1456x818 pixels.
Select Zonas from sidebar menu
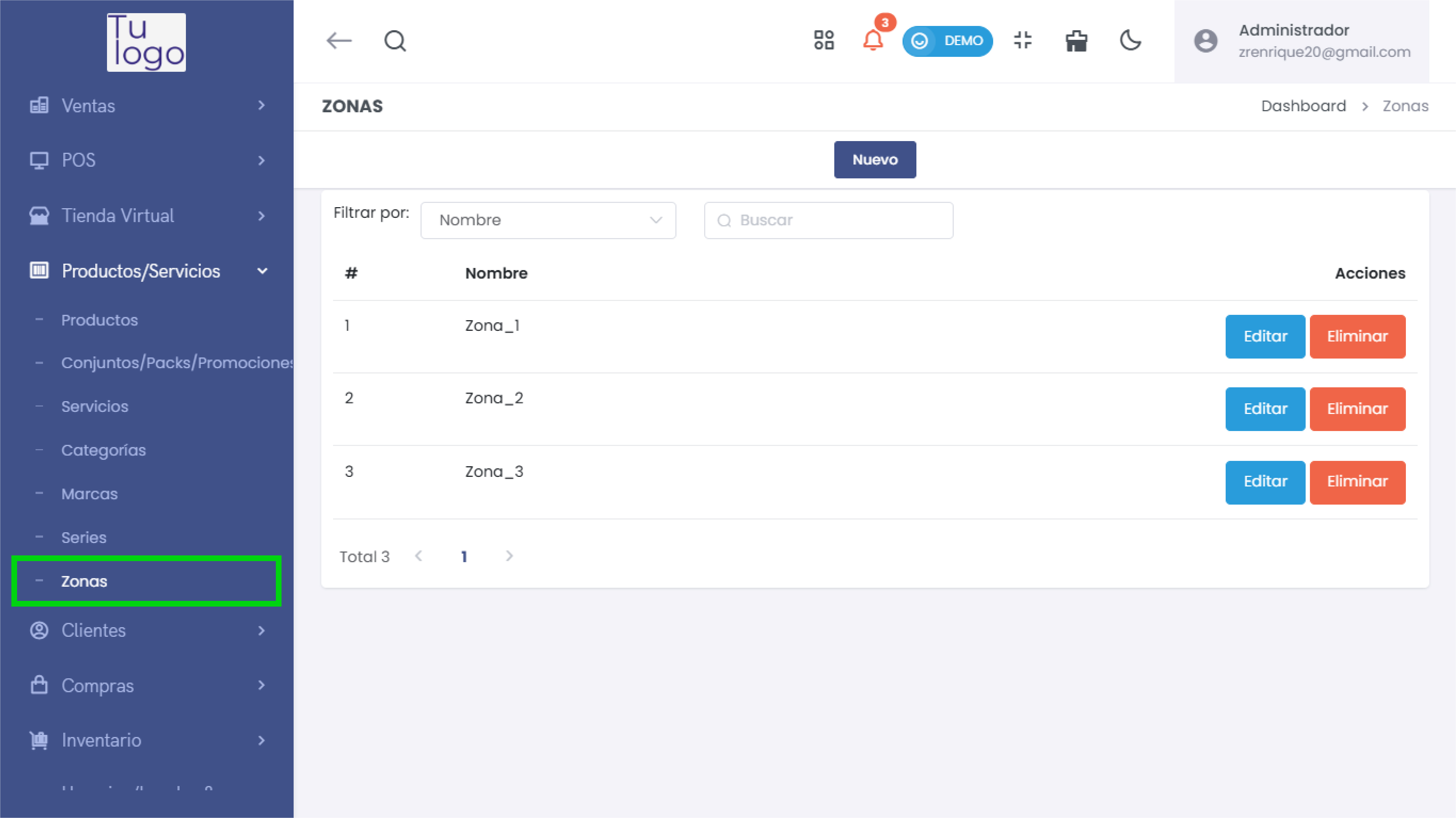click(84, 581)
